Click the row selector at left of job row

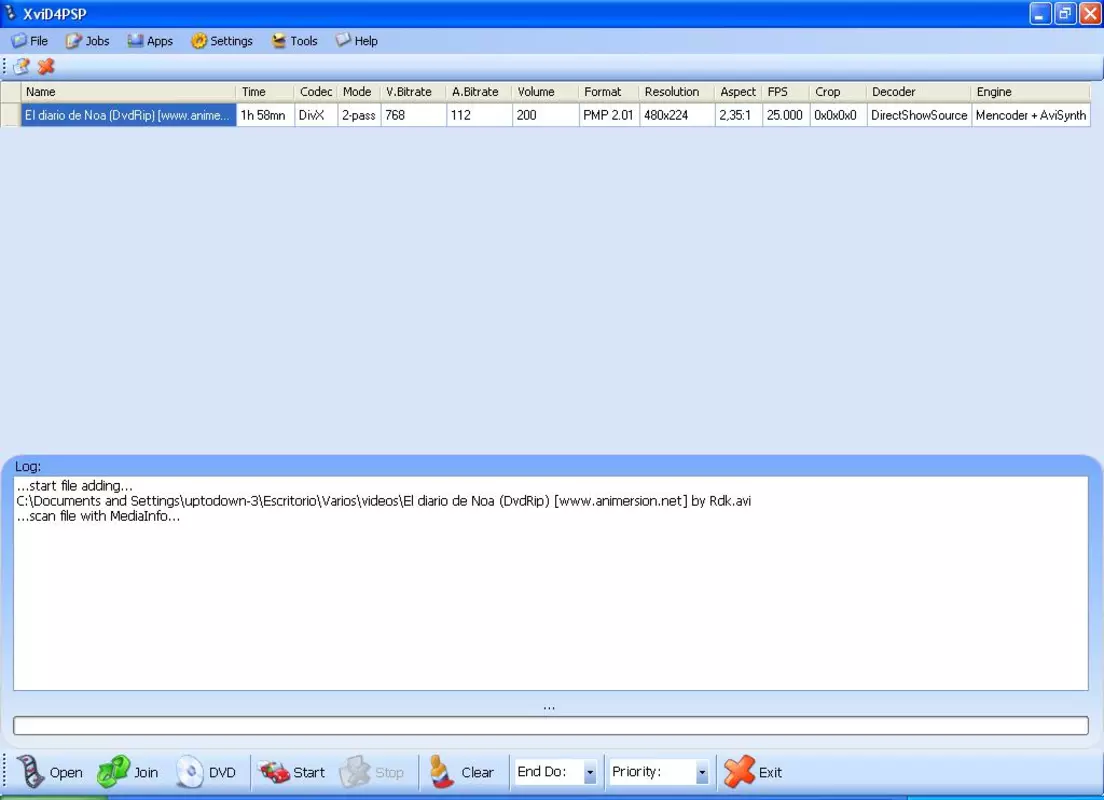[11, 115]
